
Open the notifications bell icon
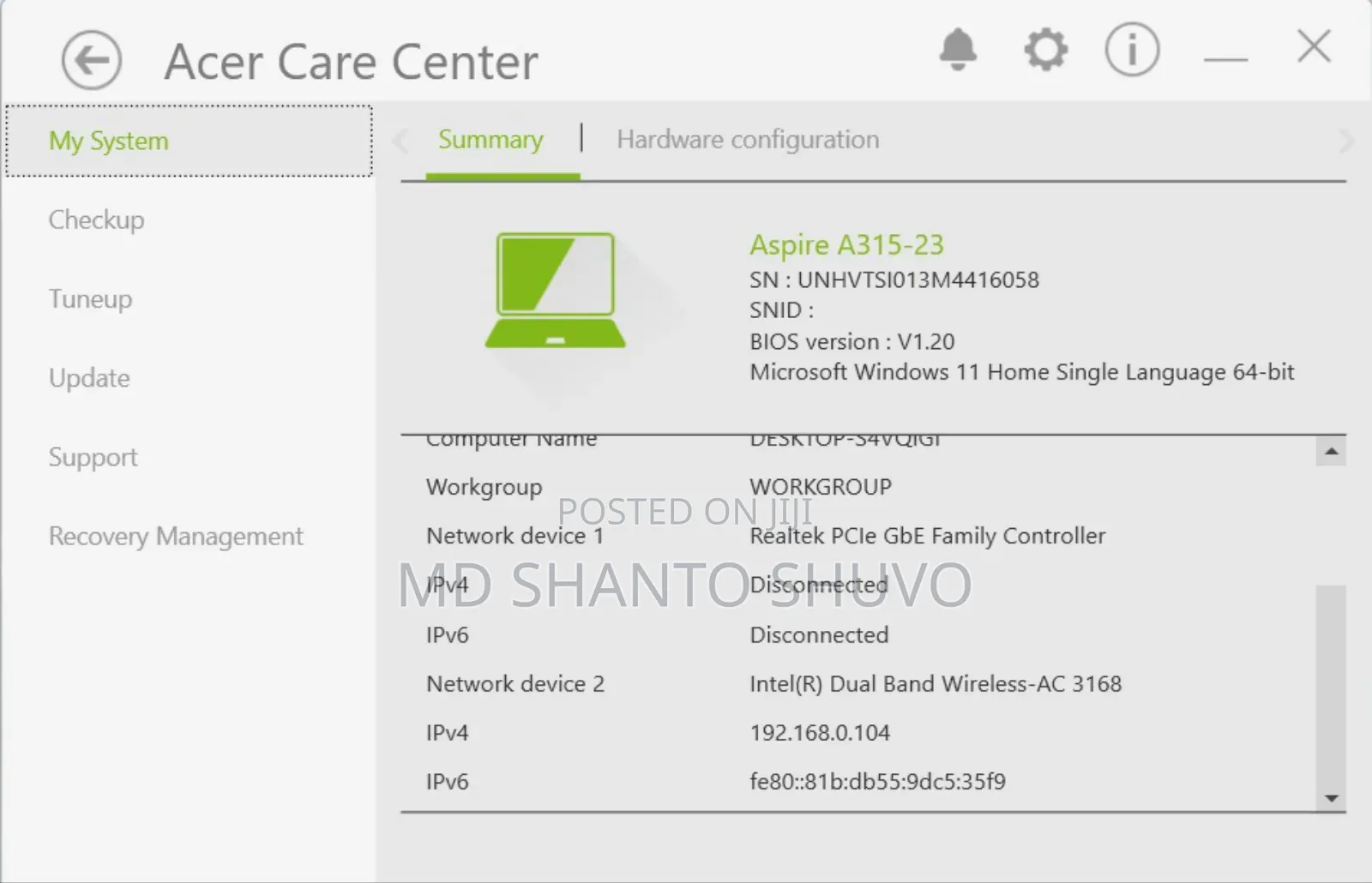click(x=958, y=49)
